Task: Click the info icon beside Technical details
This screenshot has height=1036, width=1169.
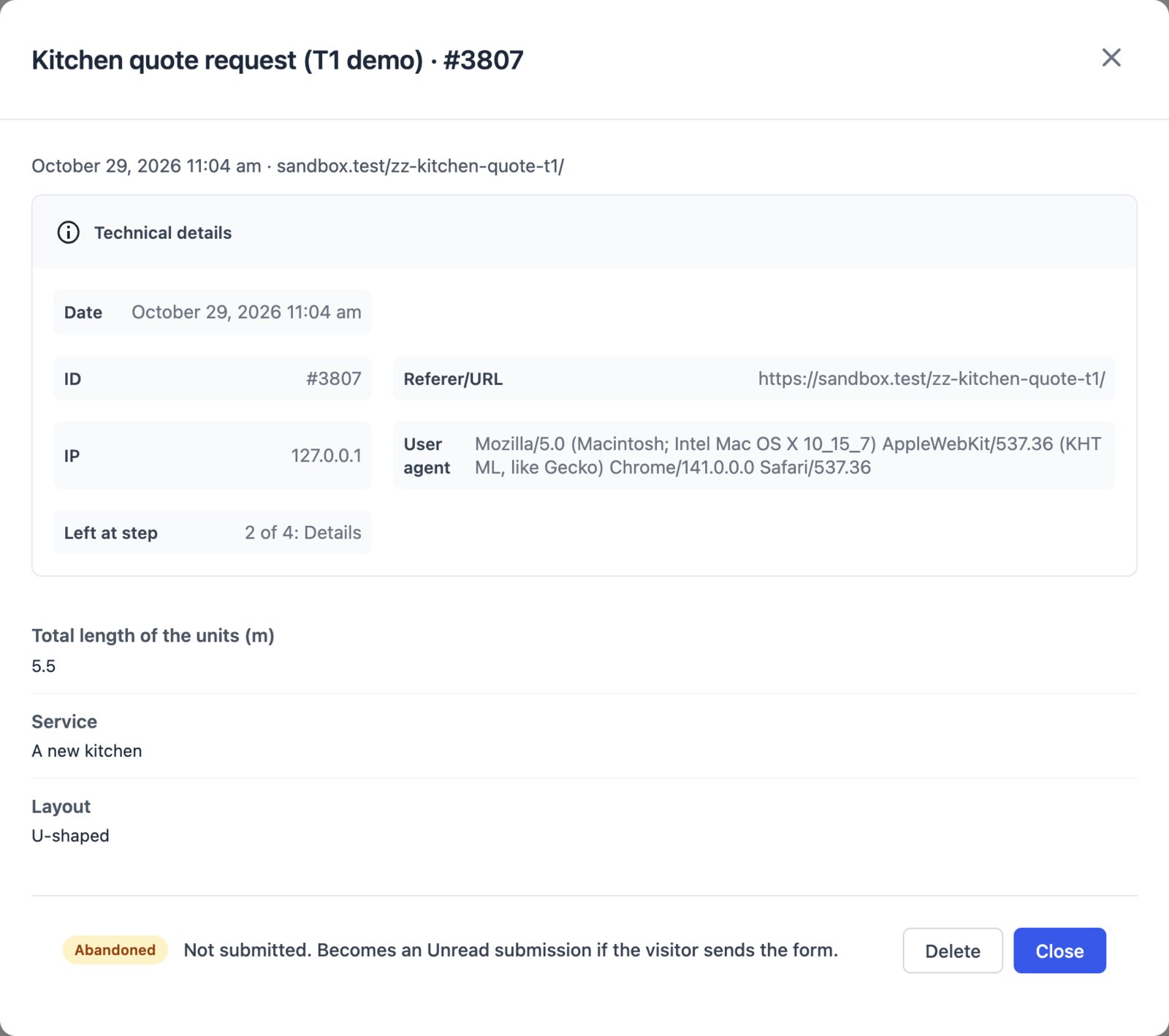Action: click(69, 233)
